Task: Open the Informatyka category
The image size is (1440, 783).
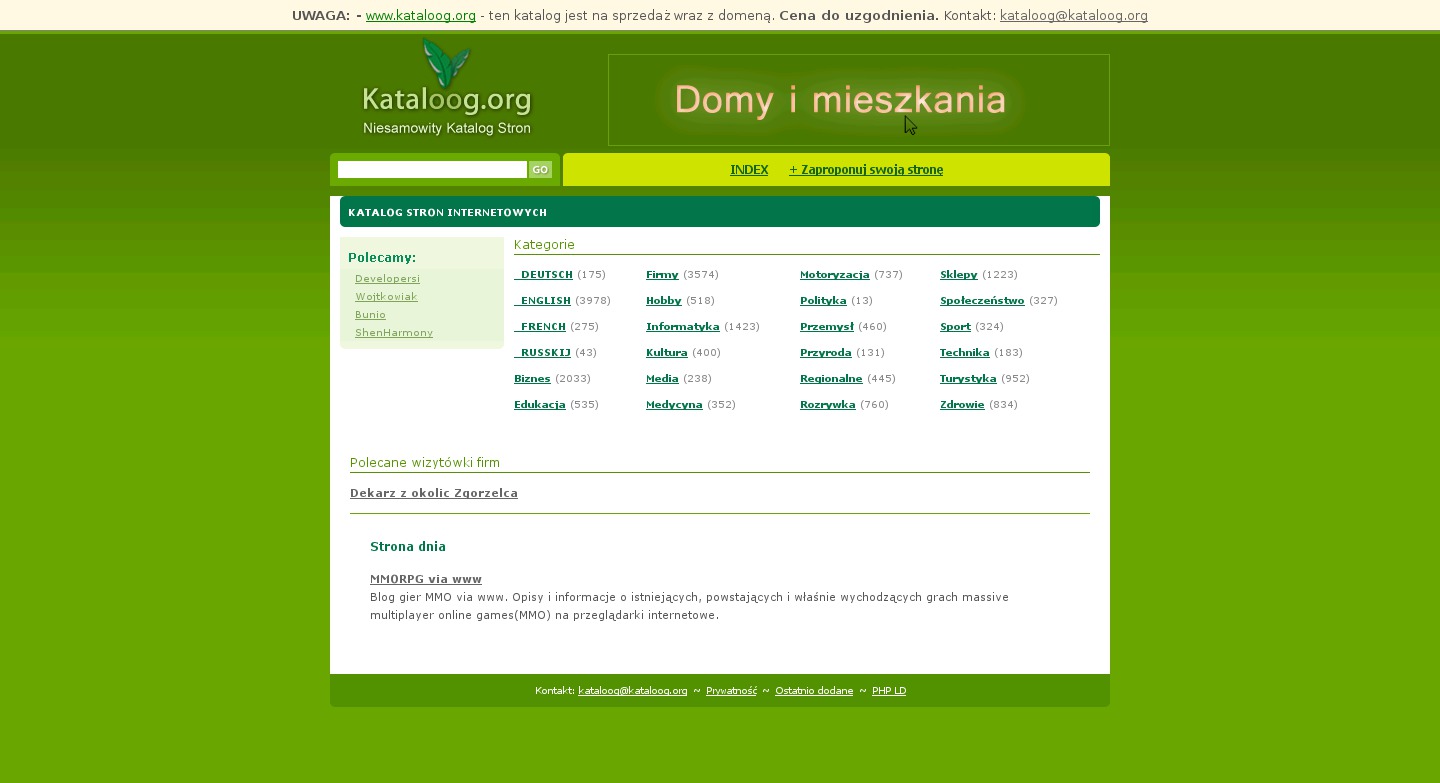Action: pos(682,327)
